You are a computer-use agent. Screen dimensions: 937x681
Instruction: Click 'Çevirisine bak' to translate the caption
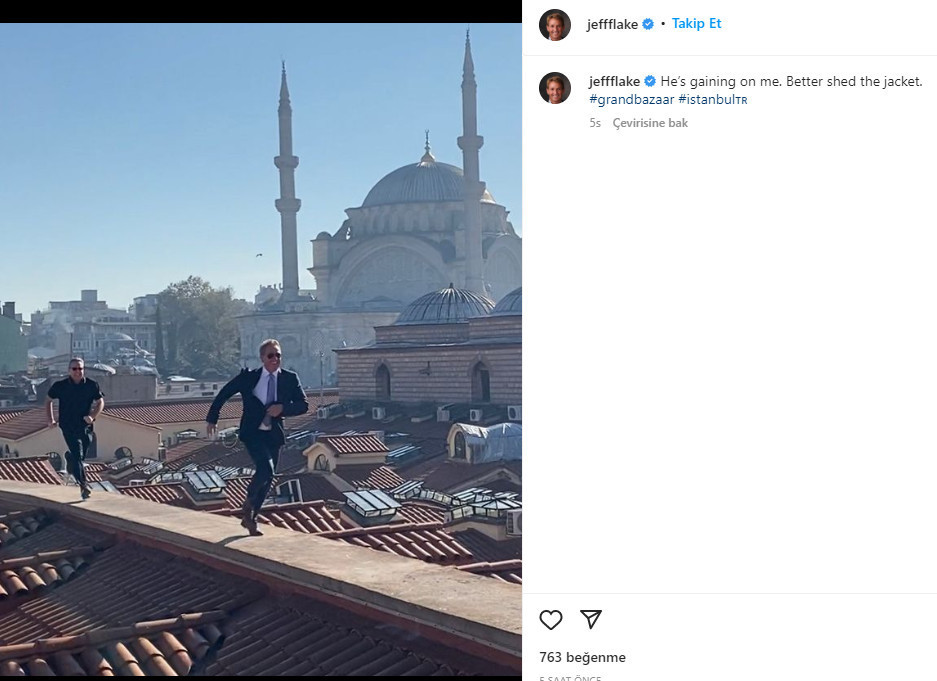[x=650, y=123]
